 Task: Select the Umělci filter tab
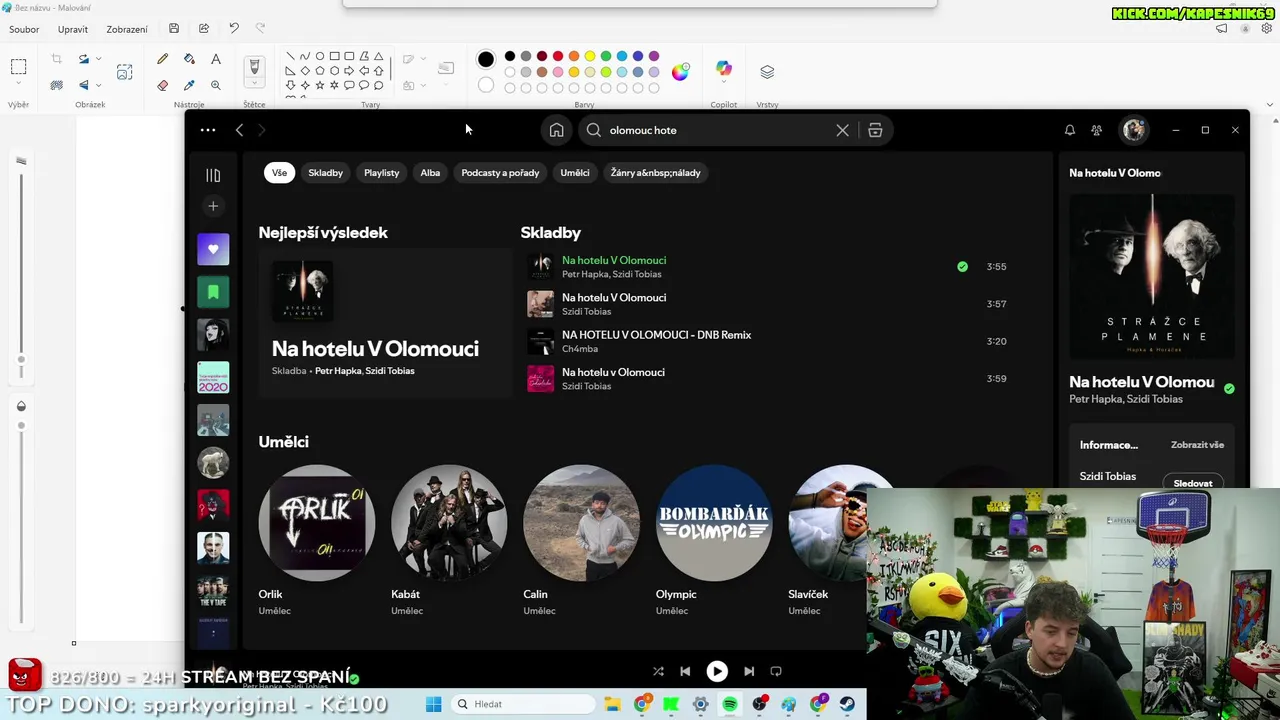coord(575,173)
